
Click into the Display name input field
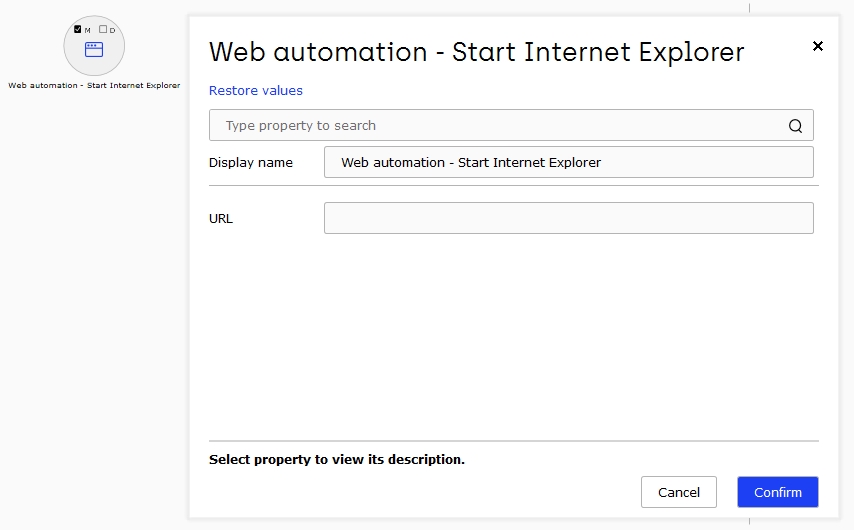pos(569,162)
